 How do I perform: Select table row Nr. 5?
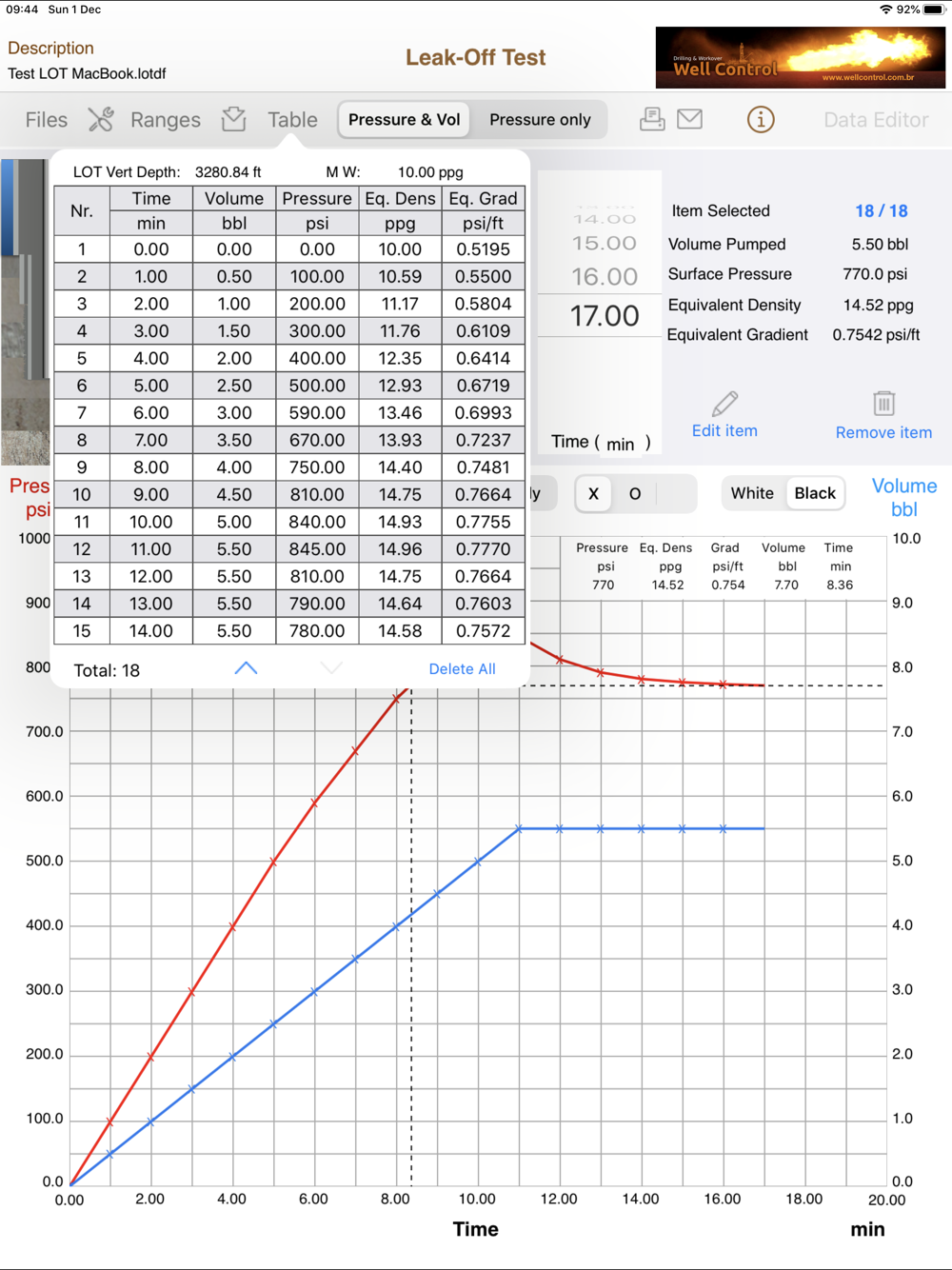(x=289, y=359)
